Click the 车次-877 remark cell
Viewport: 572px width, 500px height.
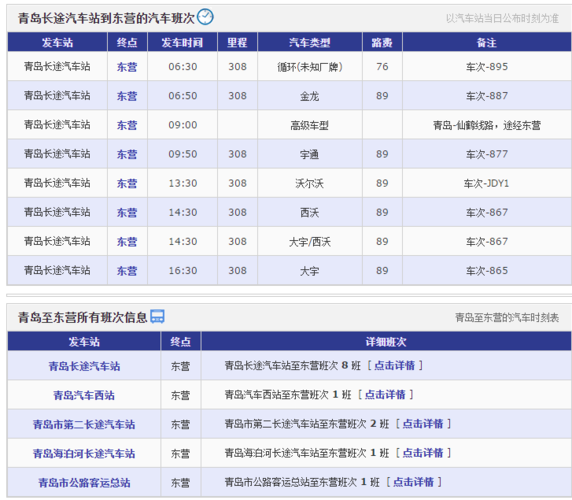tap(487, 154)
